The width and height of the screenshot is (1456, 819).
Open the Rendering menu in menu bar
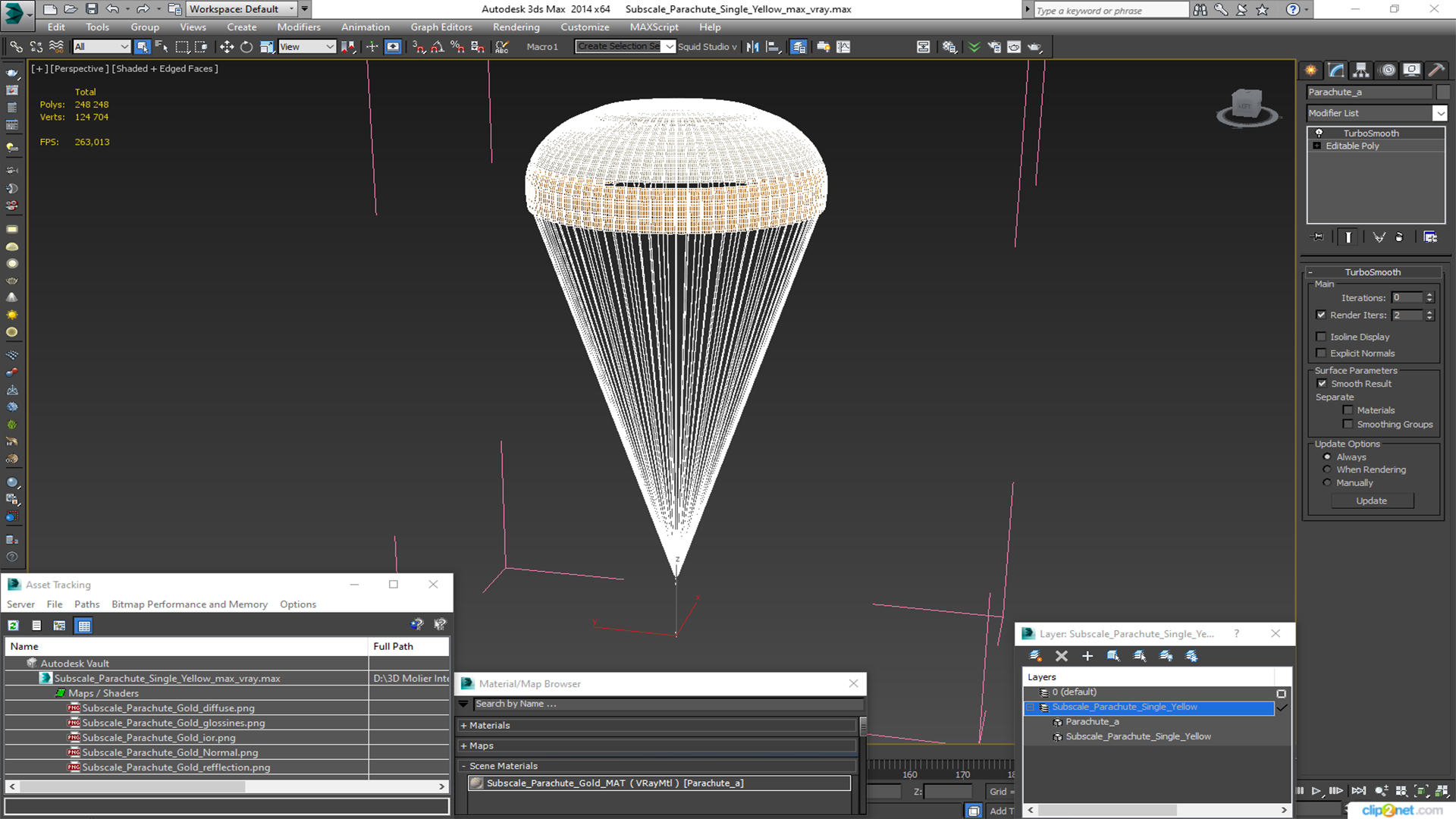click(517, 27)
